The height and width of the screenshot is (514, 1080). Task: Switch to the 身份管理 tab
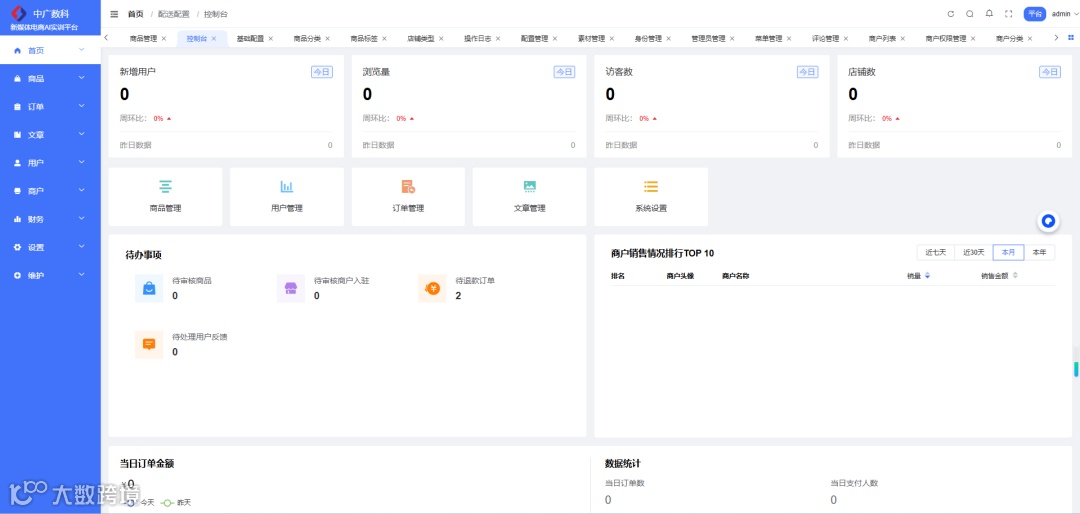pyautogui.click(x=648, y=39)
